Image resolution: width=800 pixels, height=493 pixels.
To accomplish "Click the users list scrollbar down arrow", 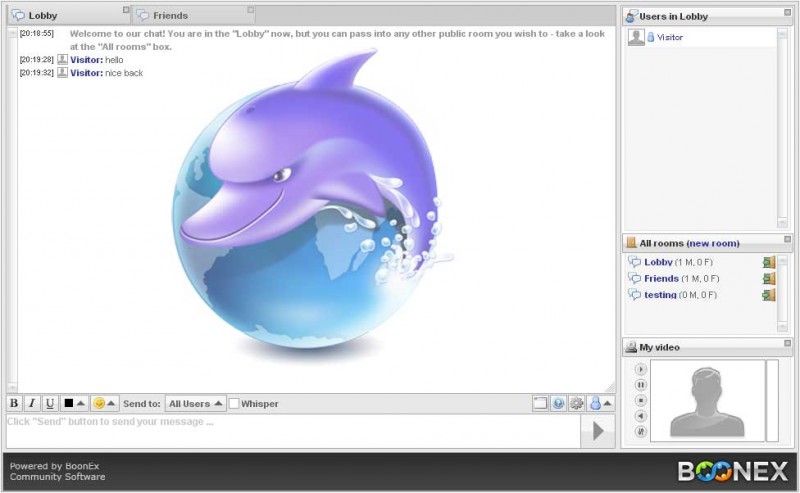I will coord(782,223).
